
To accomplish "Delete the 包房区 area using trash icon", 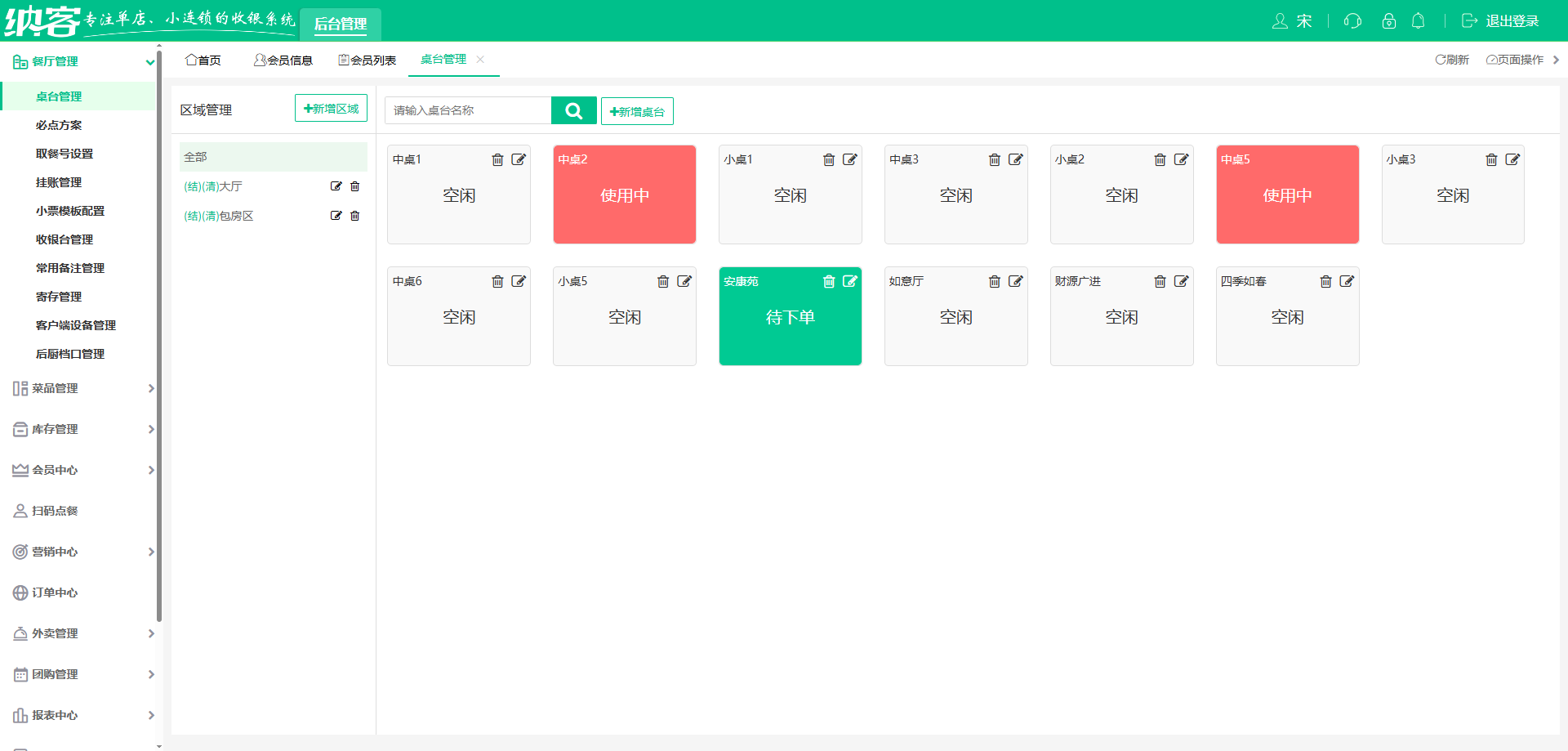I will pos(355,216).
